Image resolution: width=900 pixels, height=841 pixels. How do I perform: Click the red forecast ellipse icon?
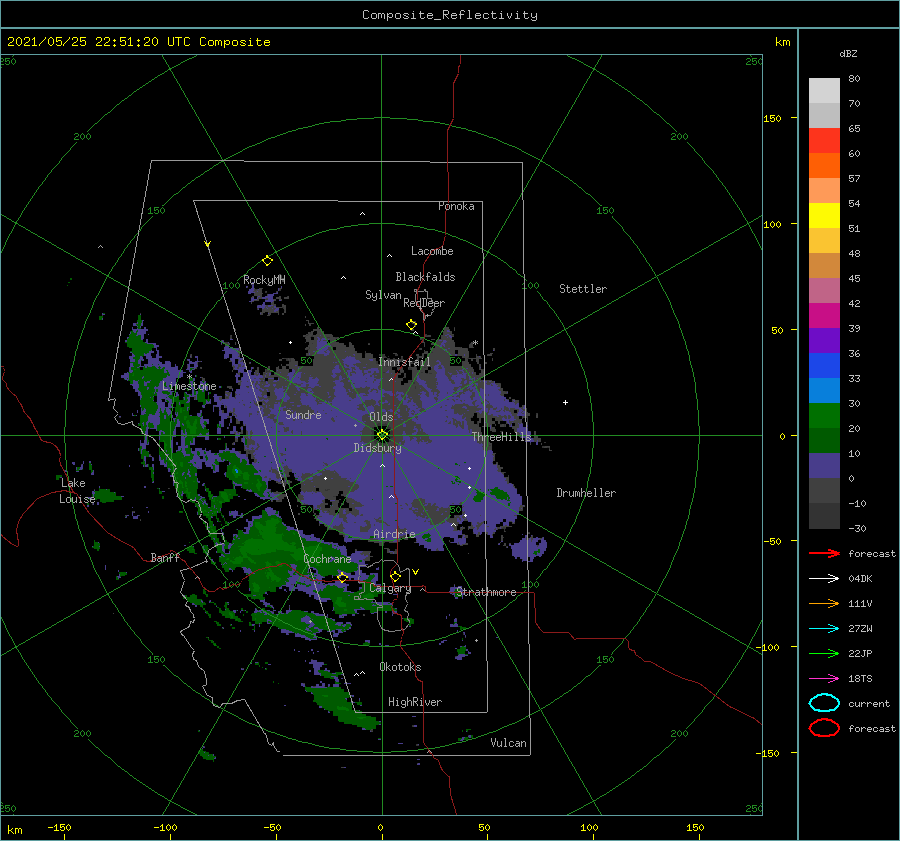[x=824, y=728]
